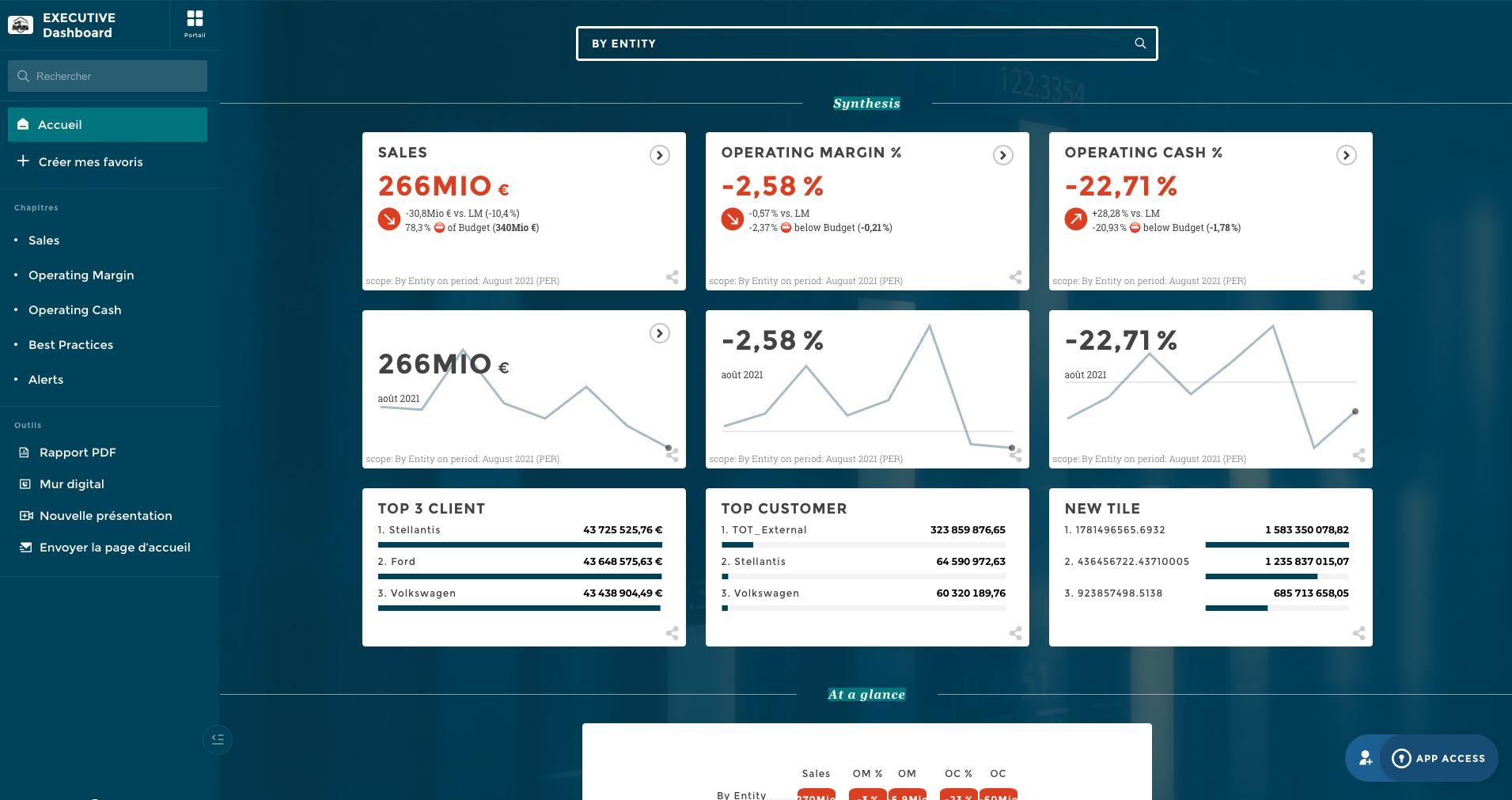
Task: Expand the Sales card details arrow
Action: pyautogui.click(x=659, y=155)
